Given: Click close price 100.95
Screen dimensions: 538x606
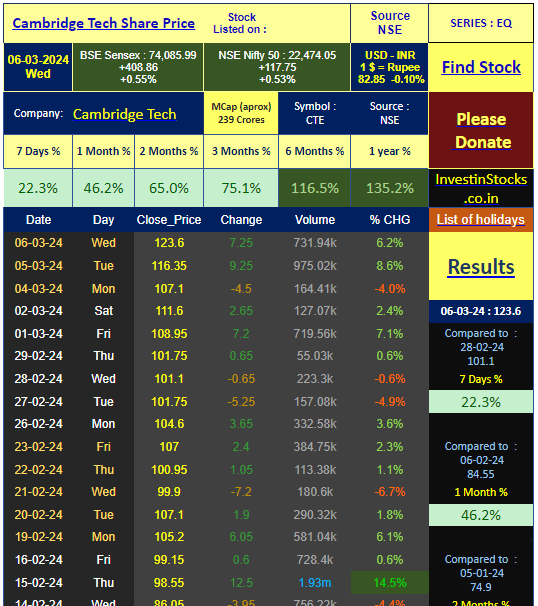Looking at the screenshot, I should (x=169, y=470).
